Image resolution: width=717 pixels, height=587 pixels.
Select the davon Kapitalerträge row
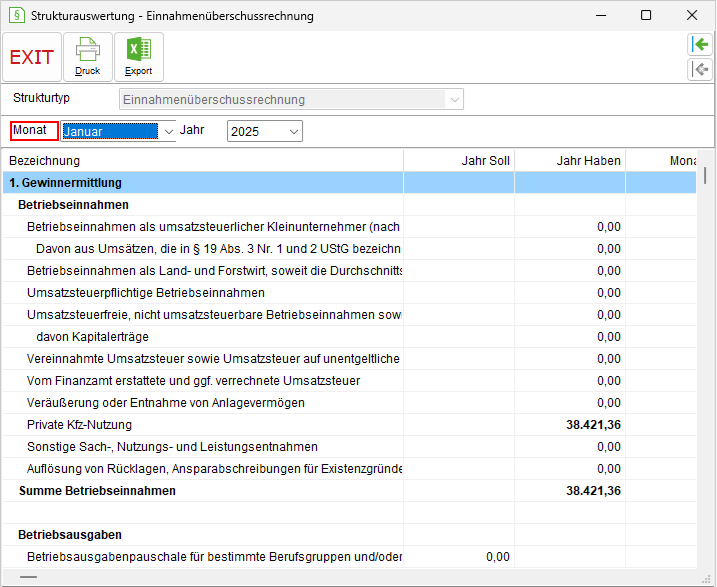(x=349, y=337)
